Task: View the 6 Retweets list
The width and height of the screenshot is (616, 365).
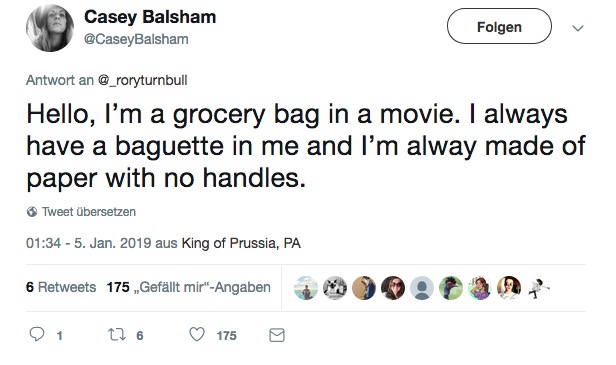Action: tap(61, 287)
